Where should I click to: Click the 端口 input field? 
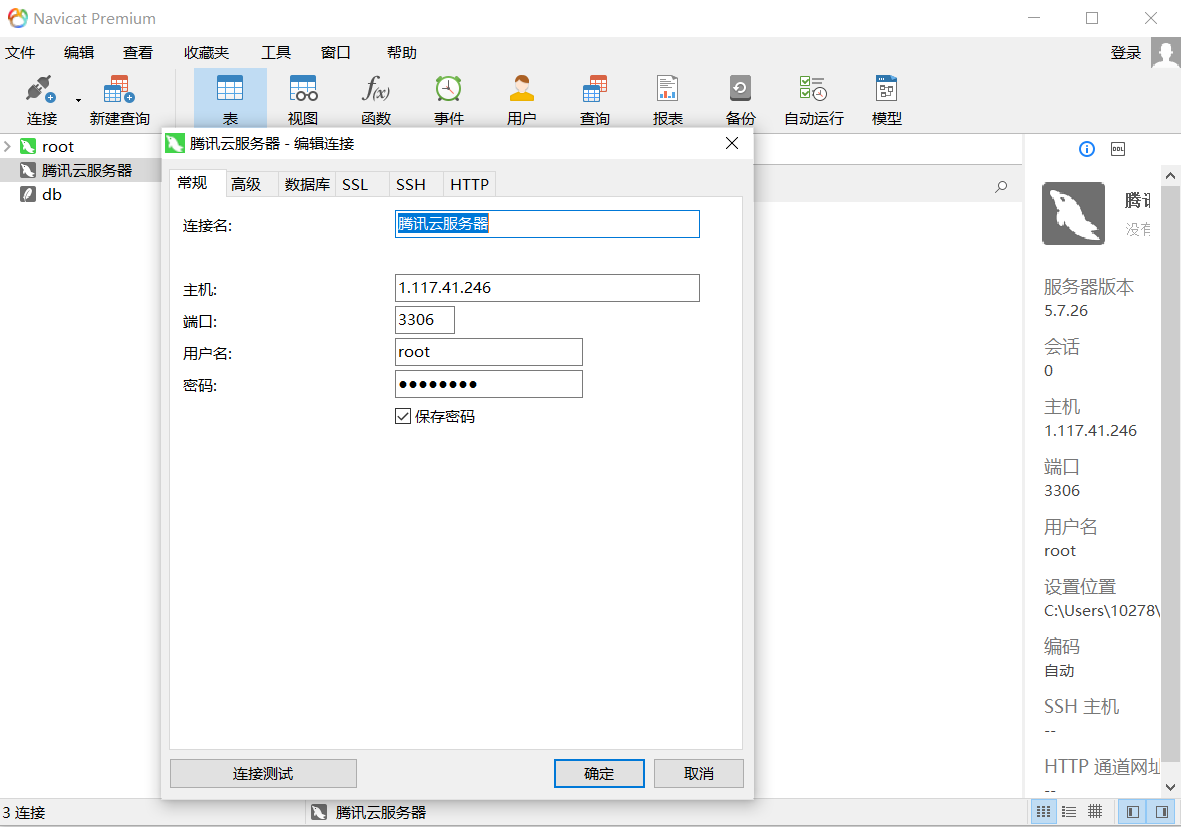(x=425, y=319)
